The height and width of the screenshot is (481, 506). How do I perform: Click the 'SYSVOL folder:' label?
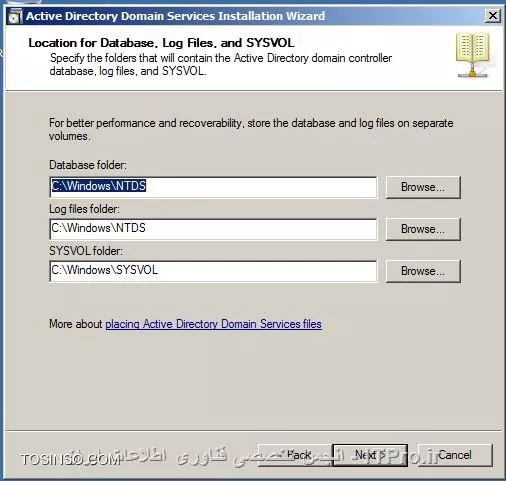86,251
